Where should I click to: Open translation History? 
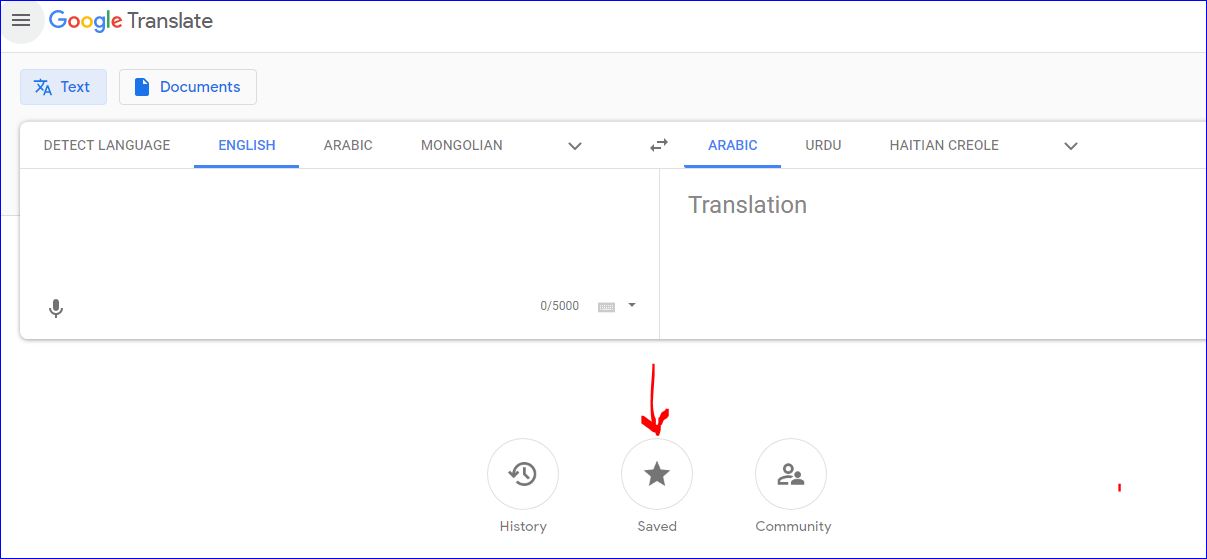(523, 474)
